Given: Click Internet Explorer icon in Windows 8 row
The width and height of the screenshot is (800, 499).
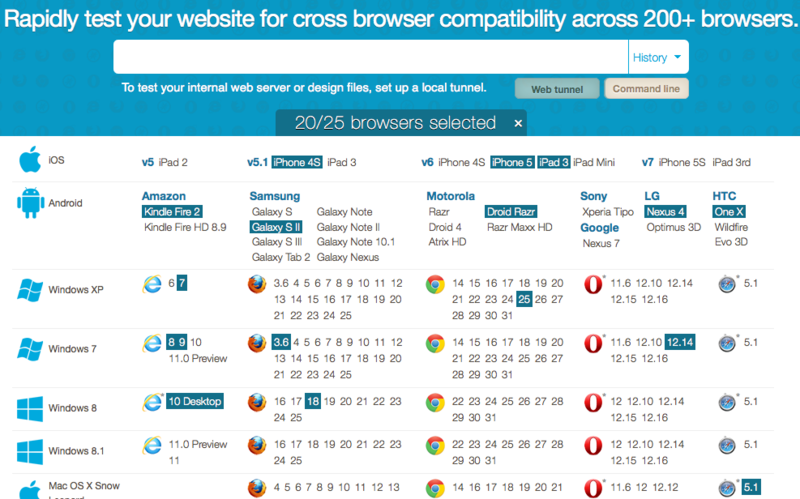Looking at the screenshot, I should click(x=152, y=402).
